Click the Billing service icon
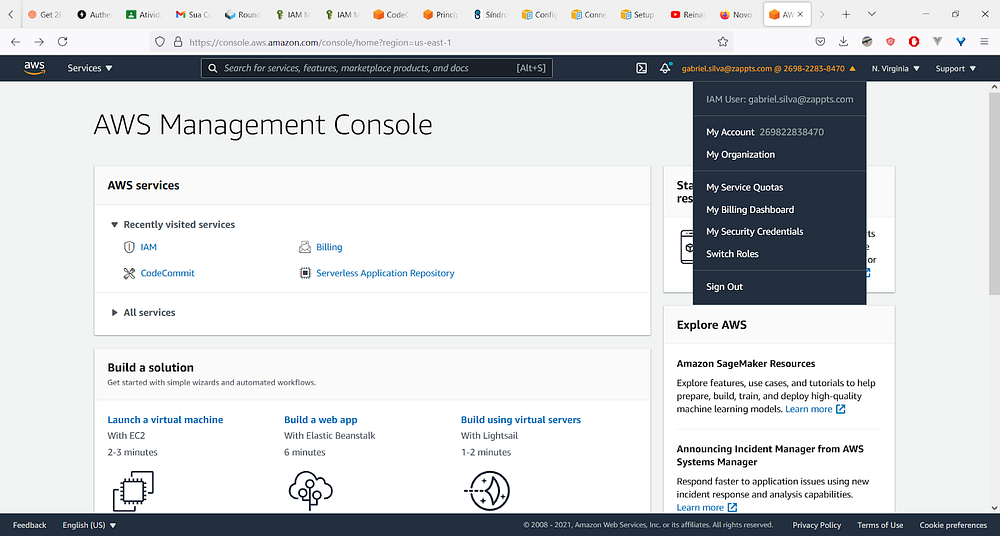1000x536 pixels. 305,247
